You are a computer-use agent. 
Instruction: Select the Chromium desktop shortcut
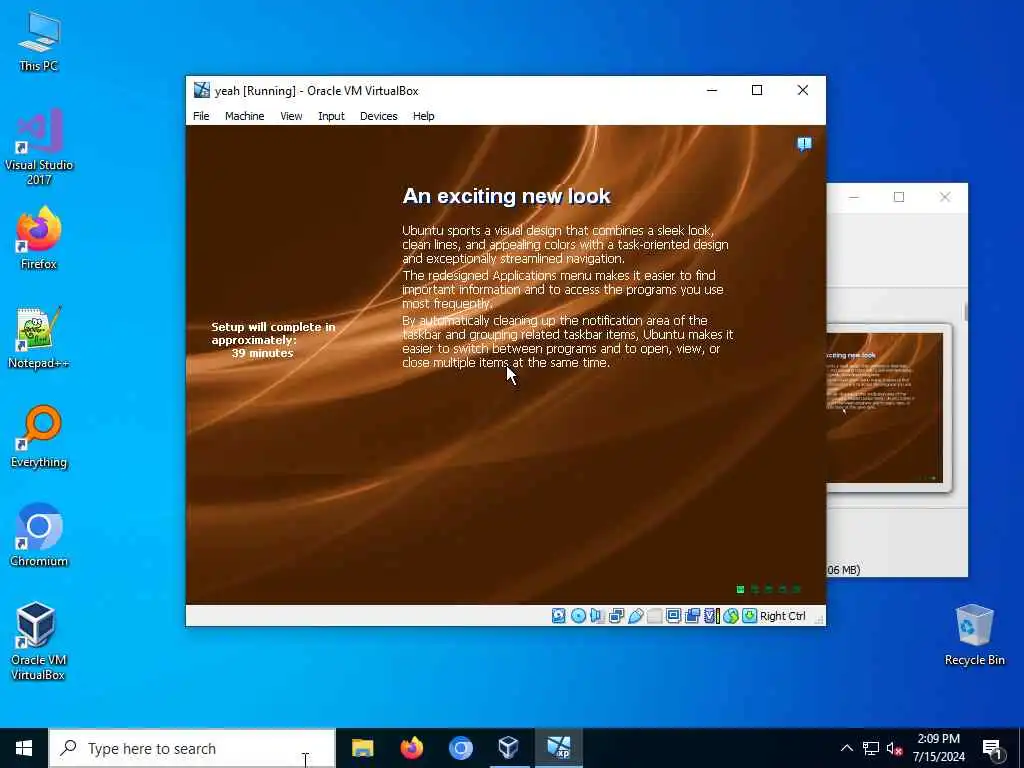click(39, 536)
